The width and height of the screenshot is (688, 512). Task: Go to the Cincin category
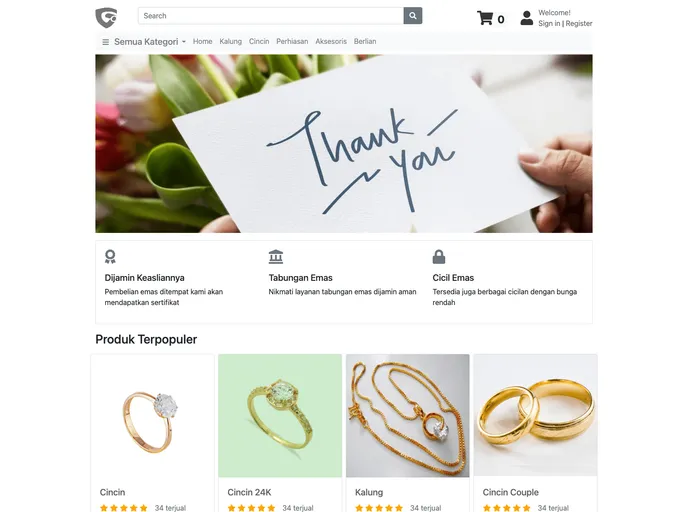(259, 41)
